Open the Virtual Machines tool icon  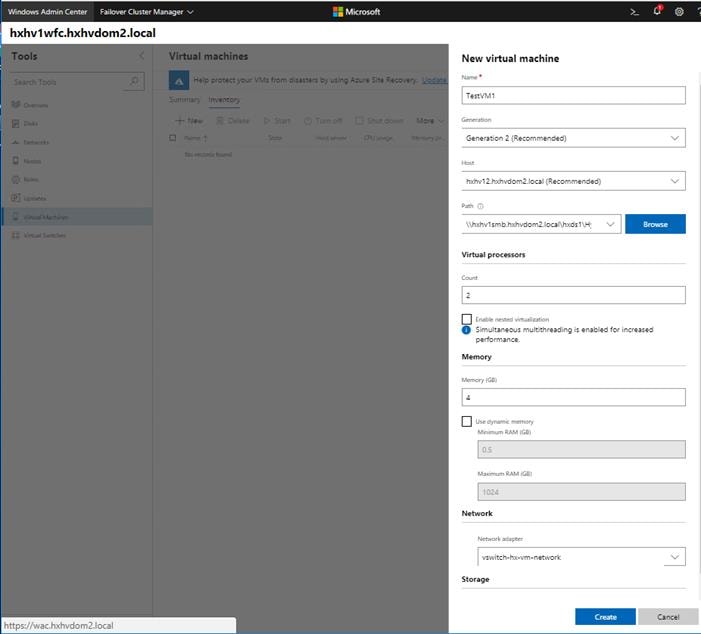click(x=16, y=217)
